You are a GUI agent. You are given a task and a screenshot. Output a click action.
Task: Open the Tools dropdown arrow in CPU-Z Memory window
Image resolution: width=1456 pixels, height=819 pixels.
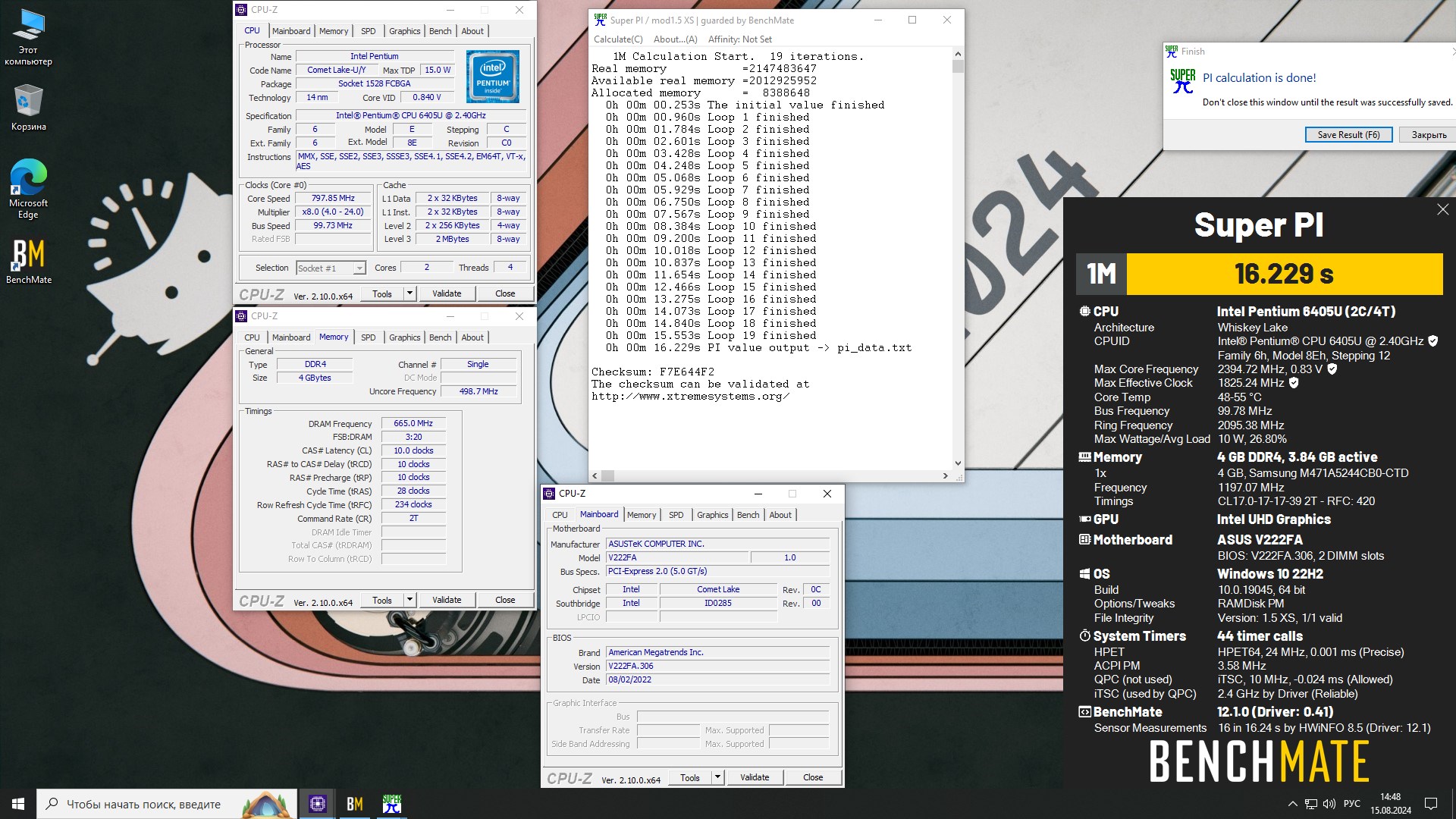[409, 600]
